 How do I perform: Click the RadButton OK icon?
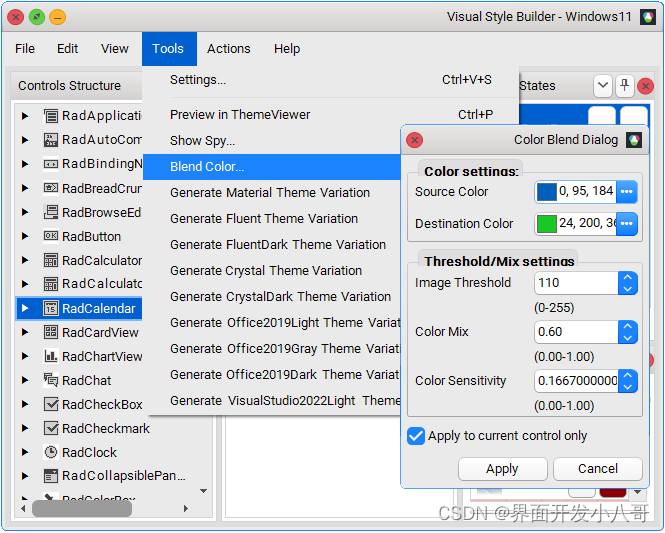[x=51, y=236]
